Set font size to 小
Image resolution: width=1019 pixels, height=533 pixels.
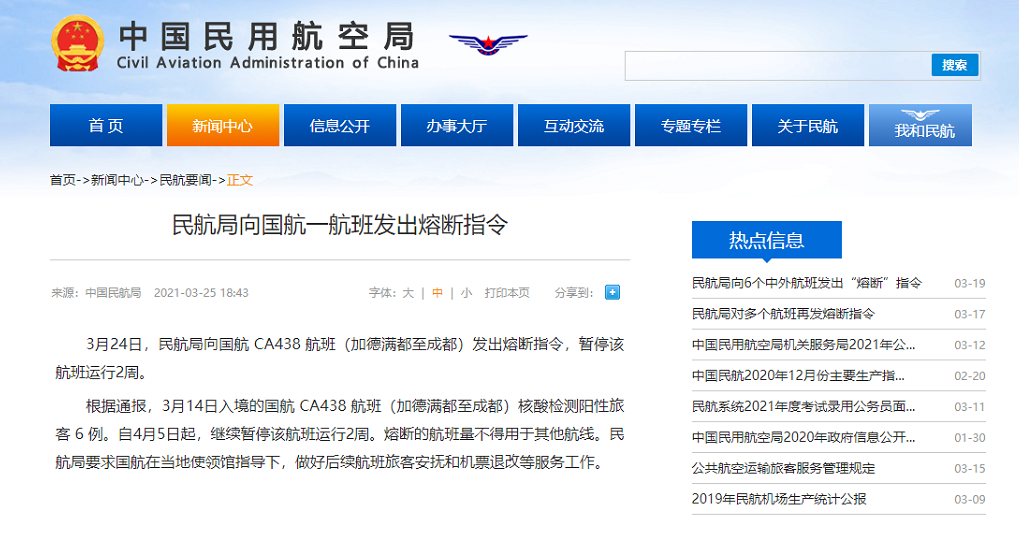point(466,293)
